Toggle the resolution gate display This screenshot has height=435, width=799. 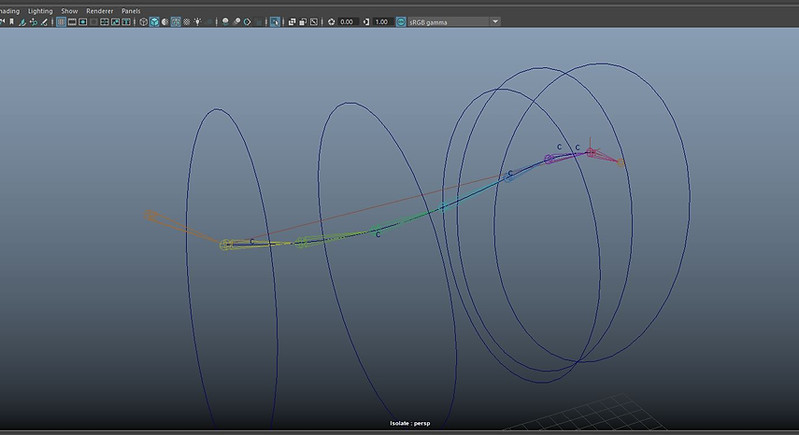pyautogui.click(x=83, y=22)
